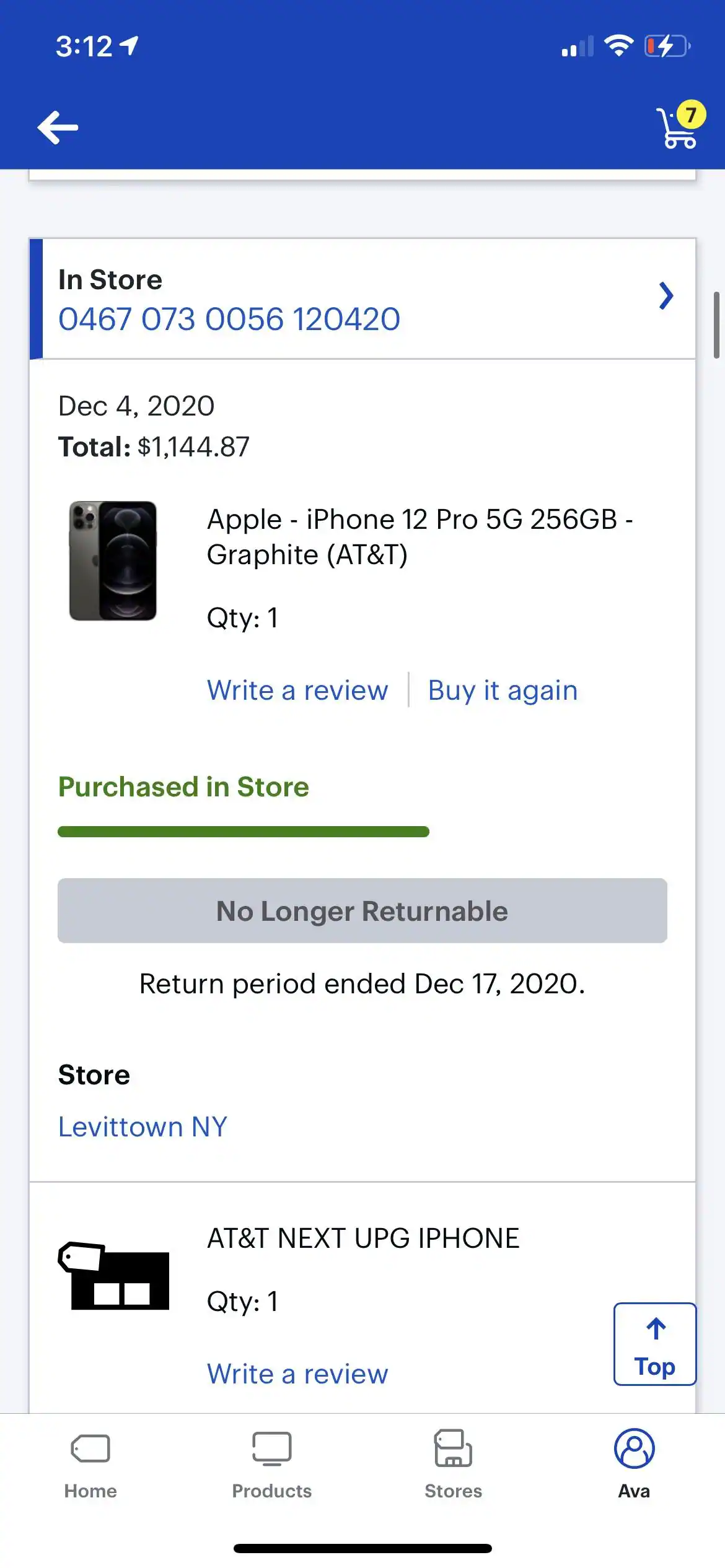Tap the disabled No Longer Returnable button

(x=361, y=910)
